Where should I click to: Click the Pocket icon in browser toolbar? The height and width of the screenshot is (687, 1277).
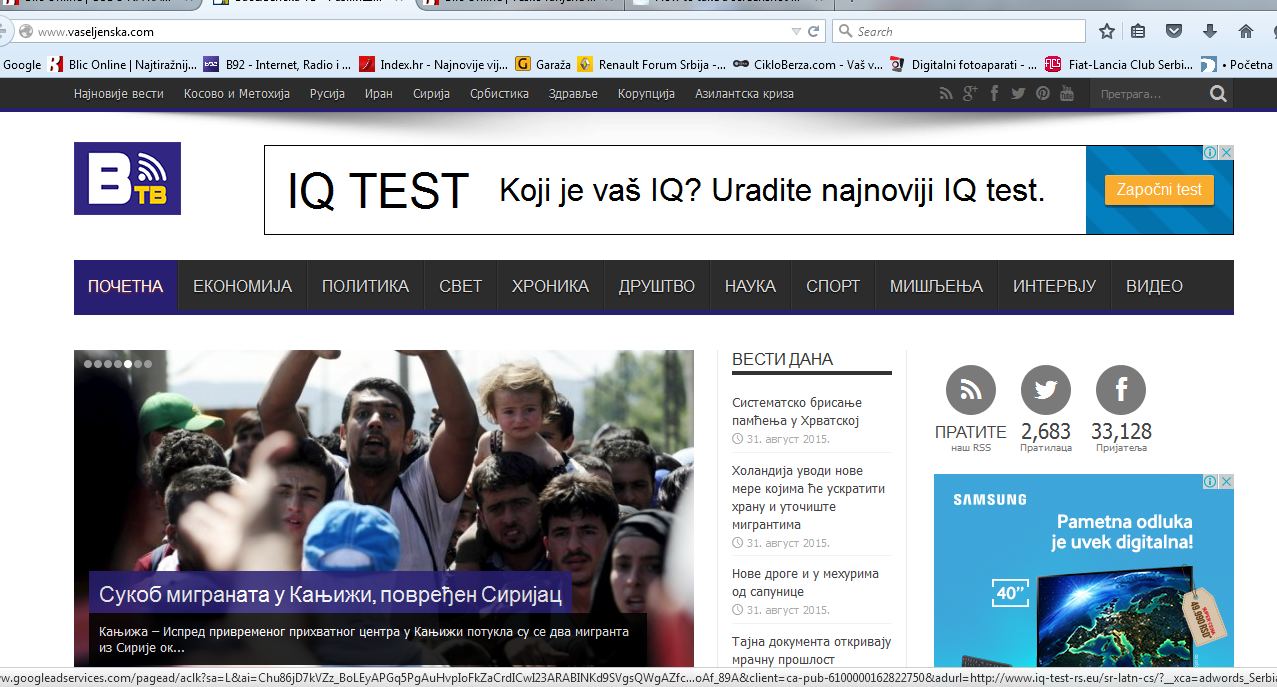[1175, 31]
